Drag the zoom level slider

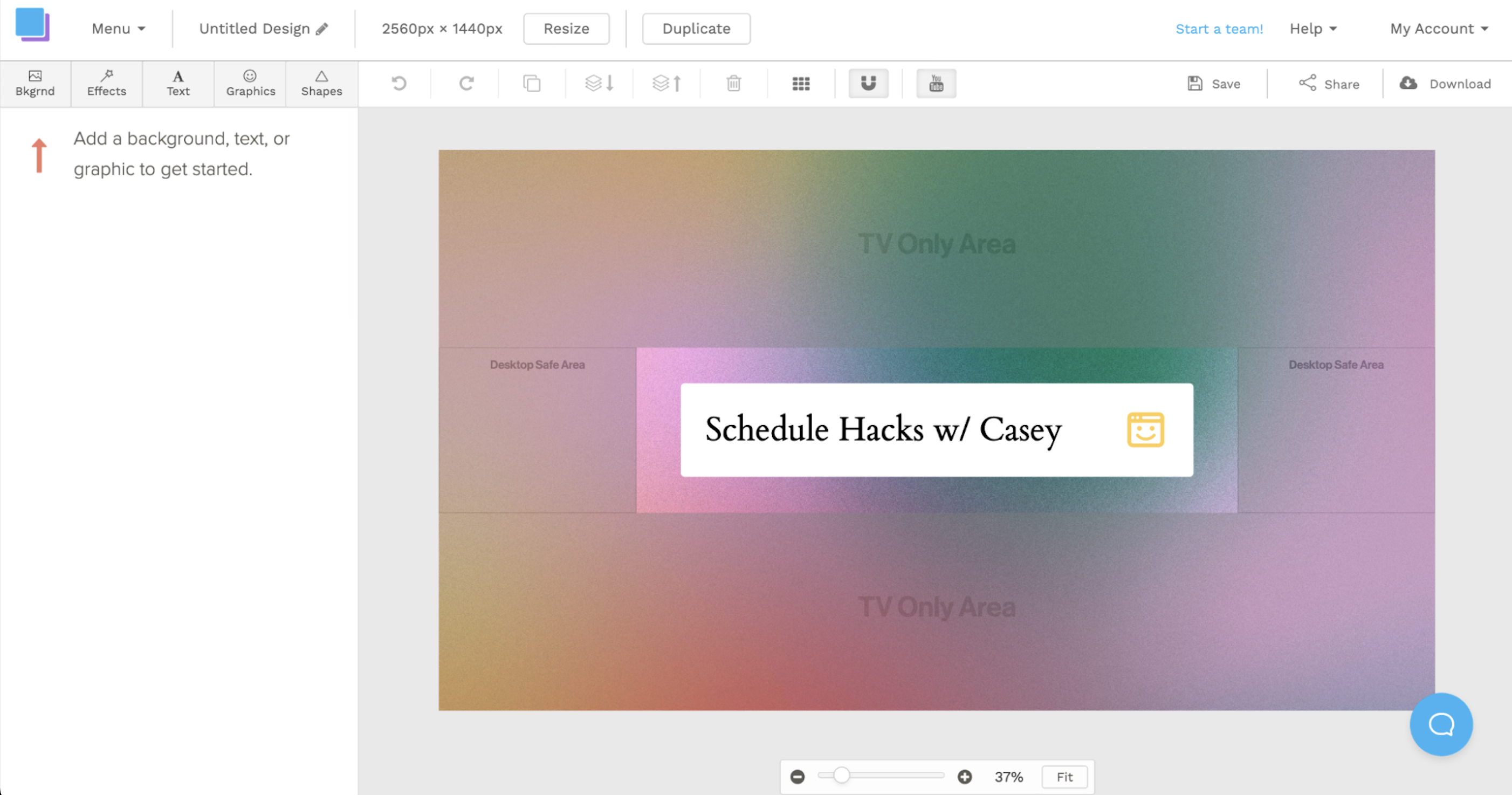click(x=840, y=777)
